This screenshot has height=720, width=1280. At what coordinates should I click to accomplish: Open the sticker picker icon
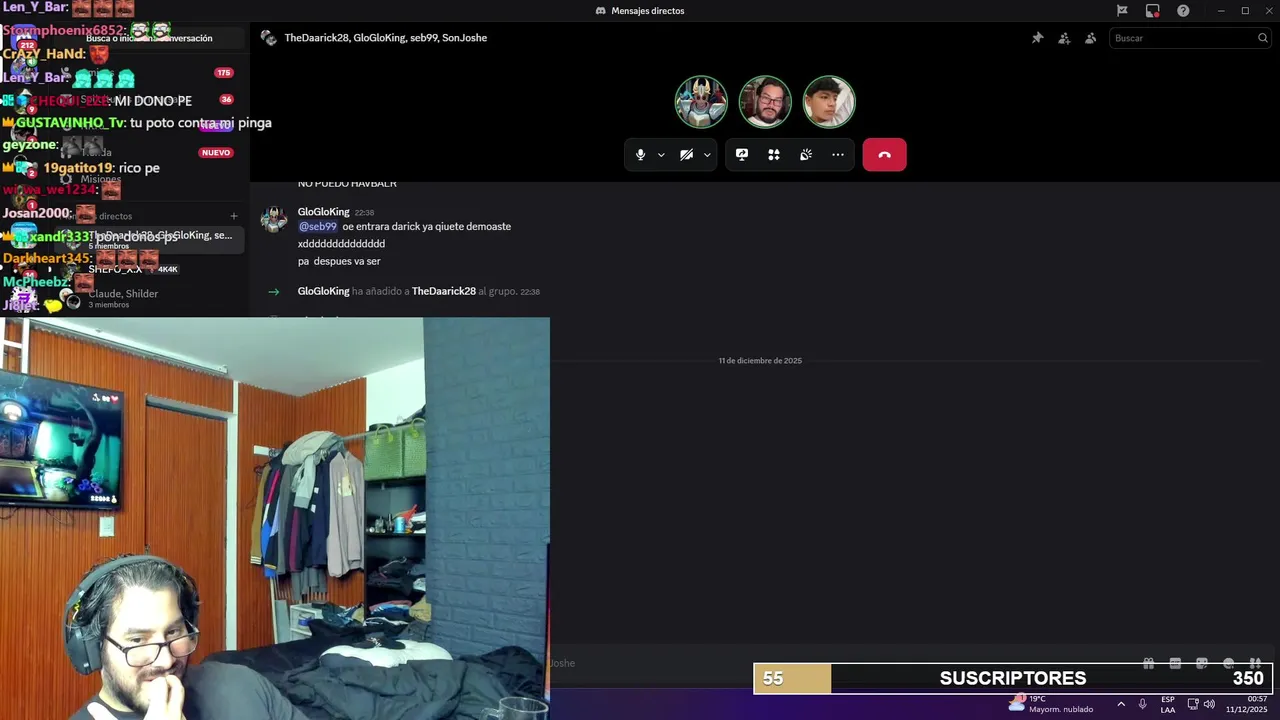(x=1202, y=663)
